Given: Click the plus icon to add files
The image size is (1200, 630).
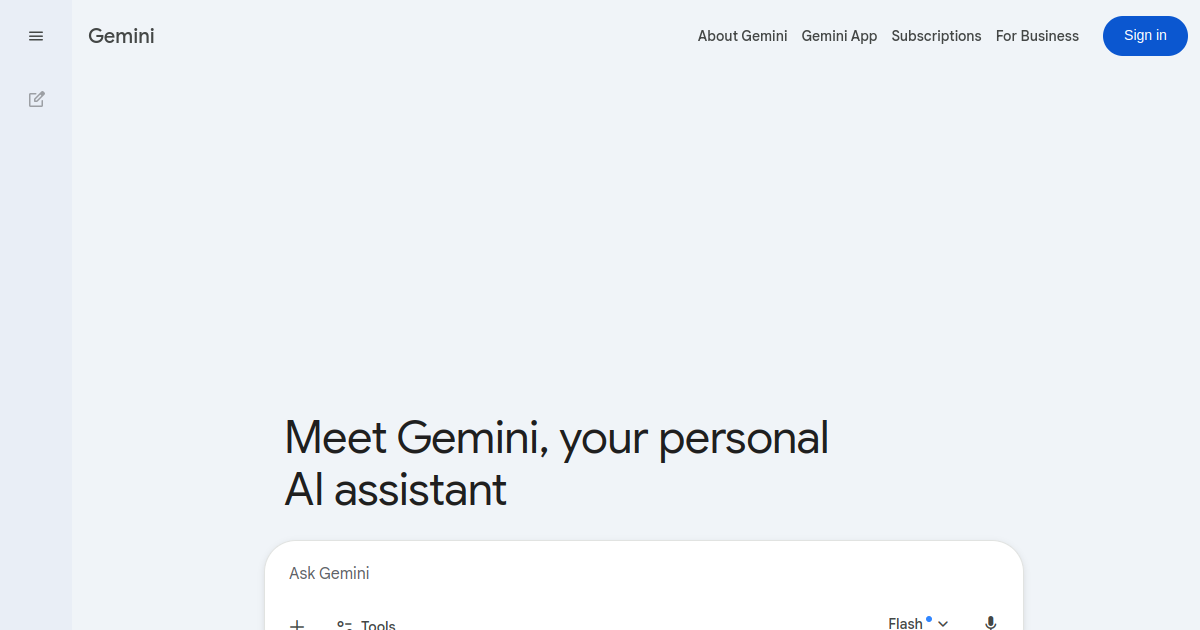Looking at the screenshot, I should (x=297, y=624).
